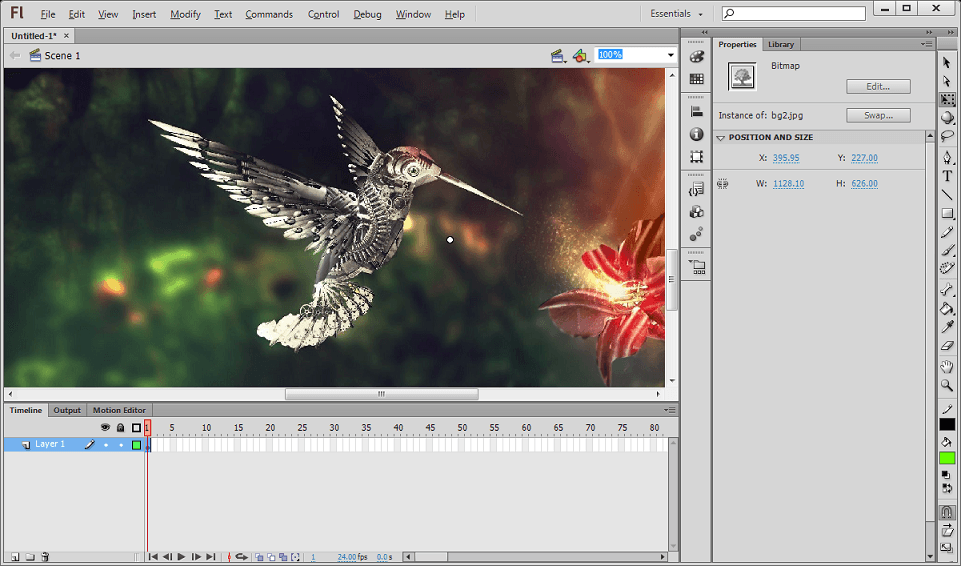The width and height of the screenshot is (961, 566).
Task: Toggle lock dot for Layer 1
Action: pos(121,445)
